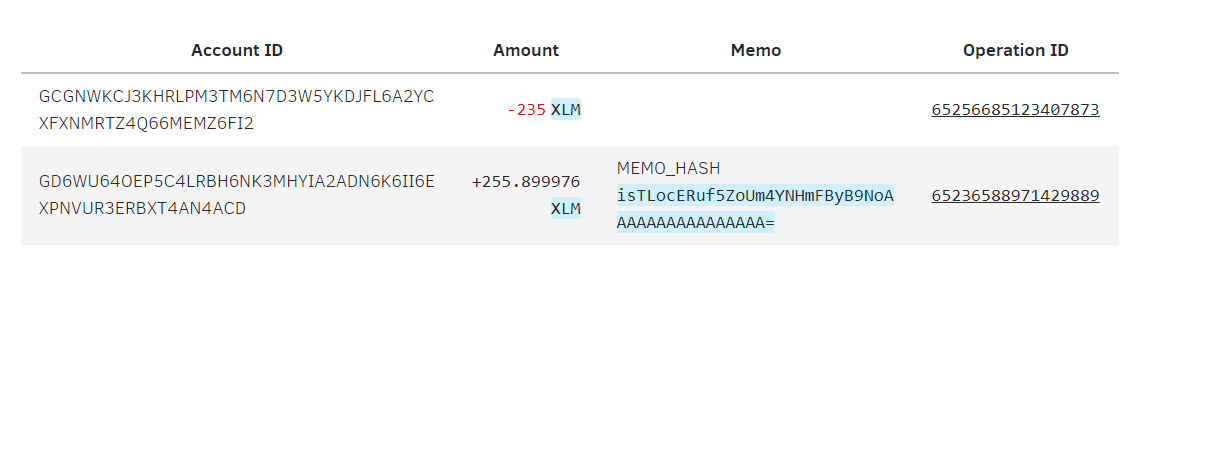Open operation ID 65256685123407873 link
1207x460 pixels.
pos(1015,110)
